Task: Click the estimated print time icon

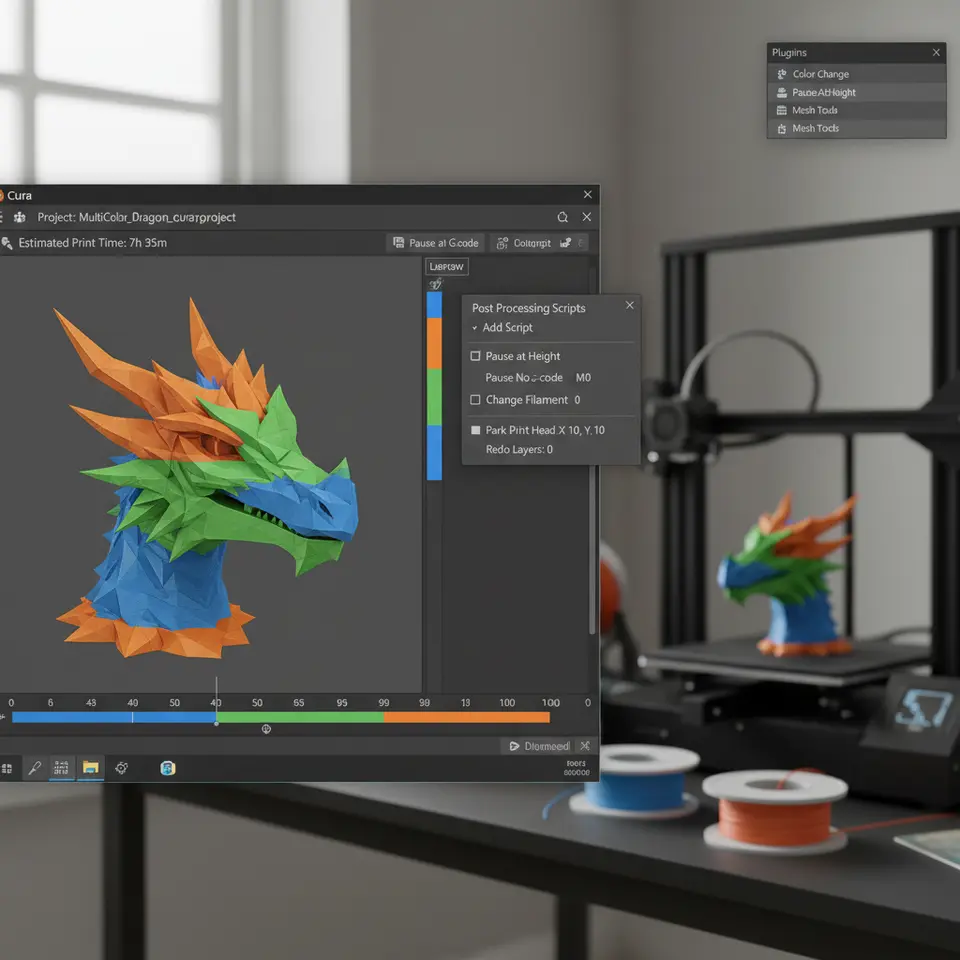Action: pyautogui.click(x=7, y=243)
